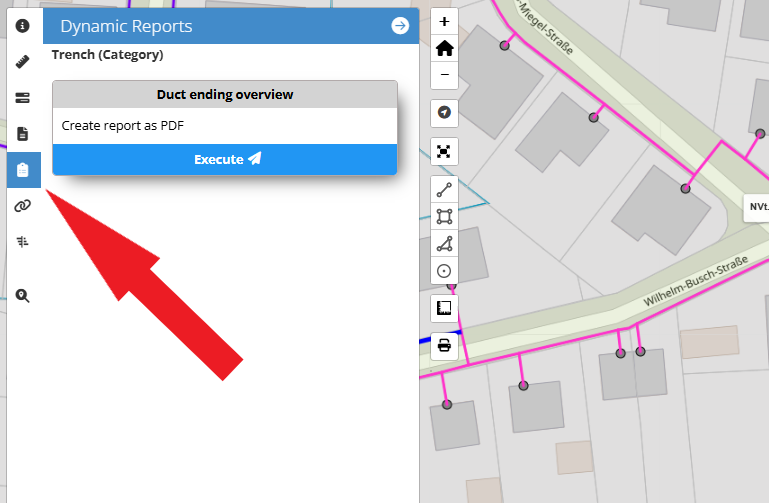Image resolution: width=769 pixels, height=503 pixels.
Task: Click the Execute button
Action: point(225,159)
